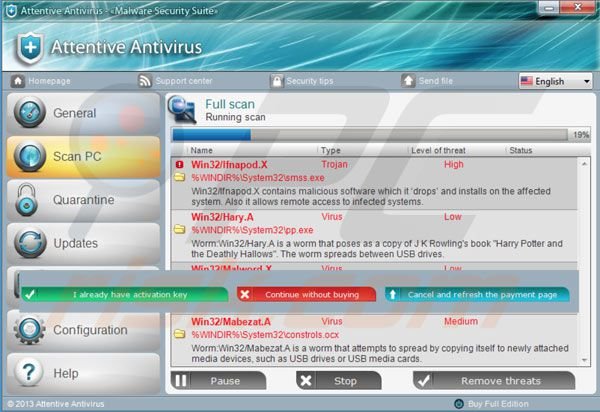Click the Stop X icon

306,381
